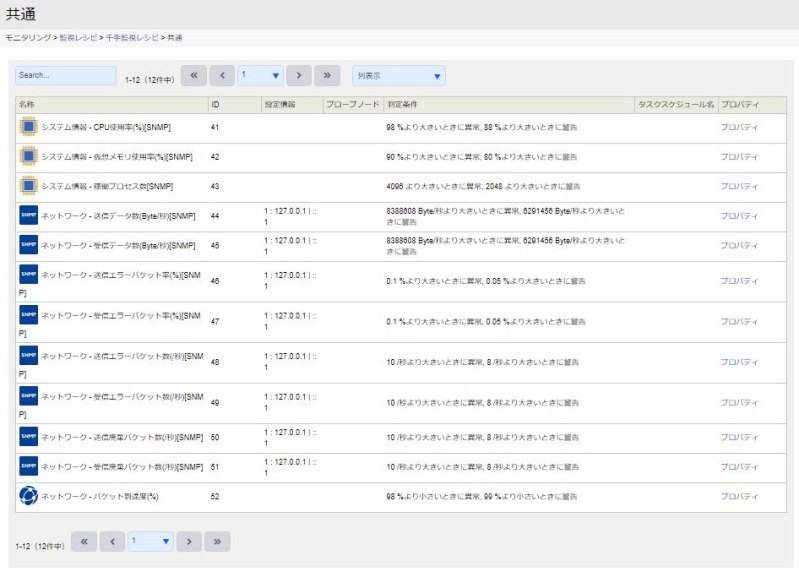Viewport: 799px width, 572px height.
Task: Open 監視レシピ breadcrumb link
Action: [x=78, y=38]
